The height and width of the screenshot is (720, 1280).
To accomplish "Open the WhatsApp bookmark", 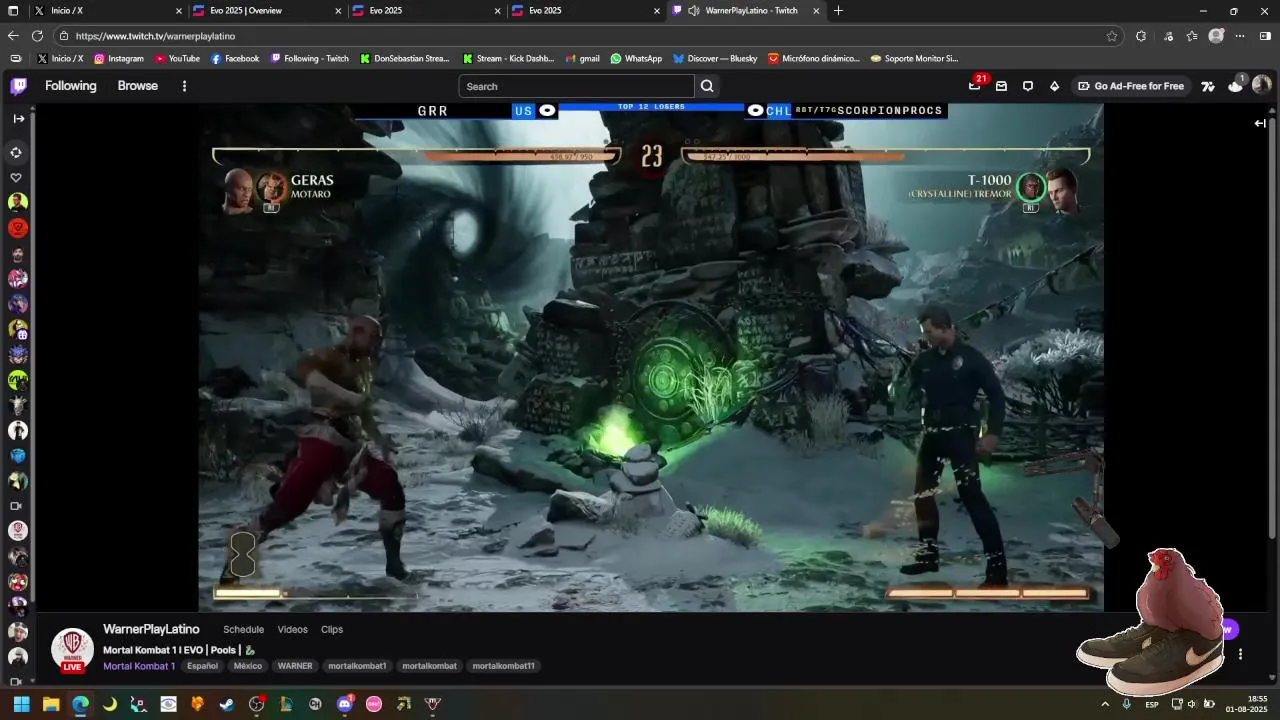I will [636, 59].
